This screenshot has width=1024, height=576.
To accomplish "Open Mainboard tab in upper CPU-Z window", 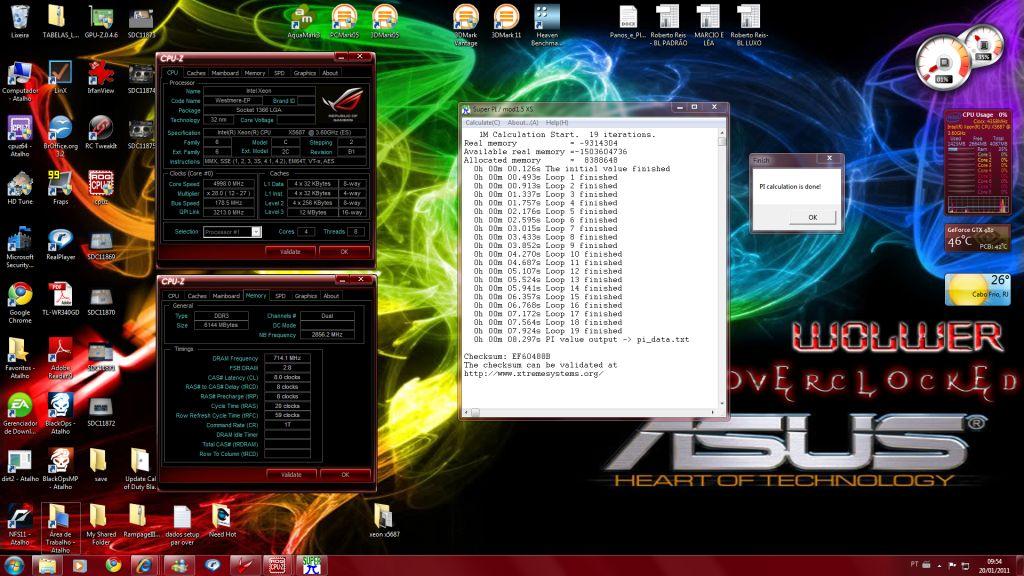I will (x=225, y=73).
